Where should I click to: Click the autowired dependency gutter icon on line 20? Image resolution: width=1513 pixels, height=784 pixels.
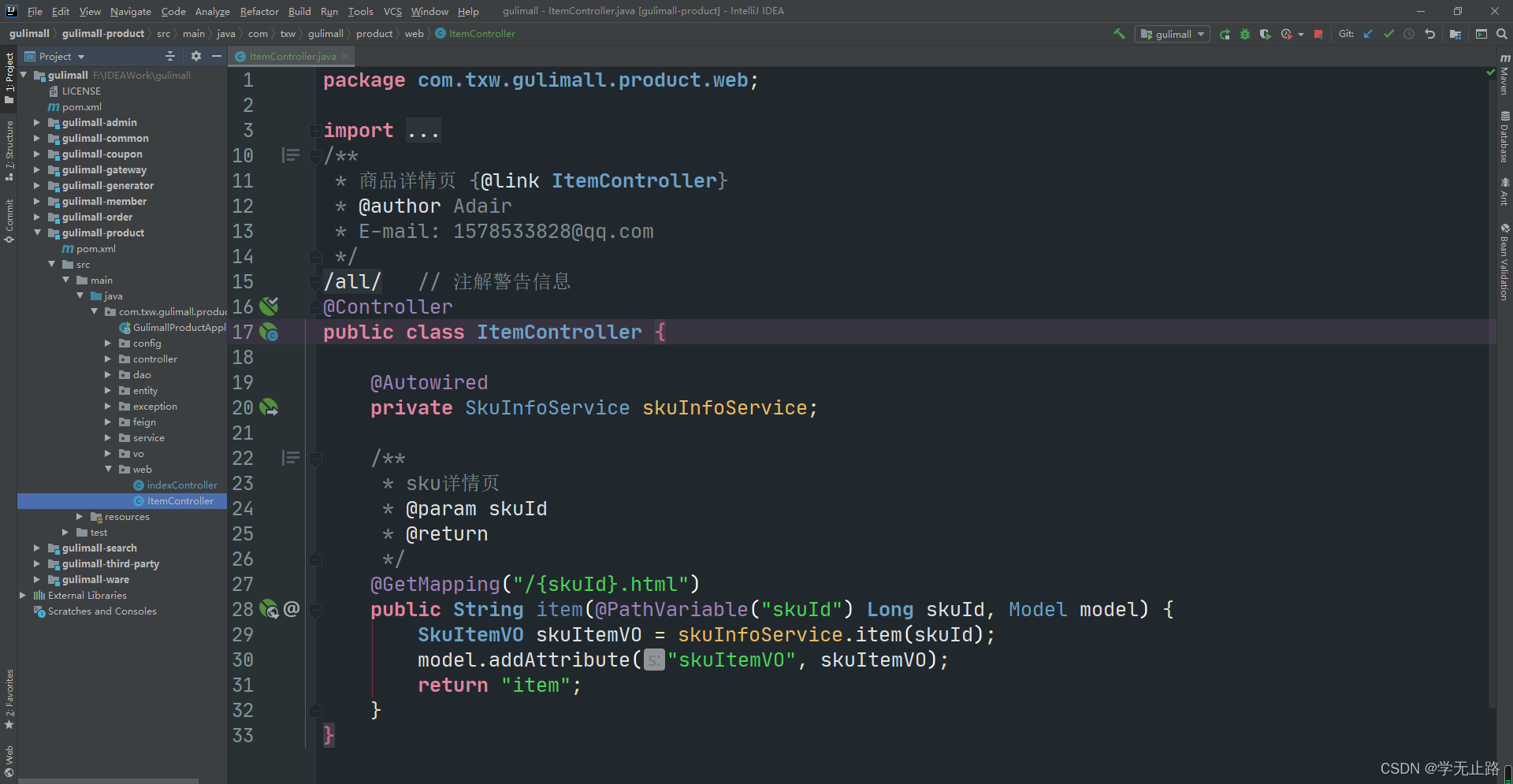coord(269,407)
